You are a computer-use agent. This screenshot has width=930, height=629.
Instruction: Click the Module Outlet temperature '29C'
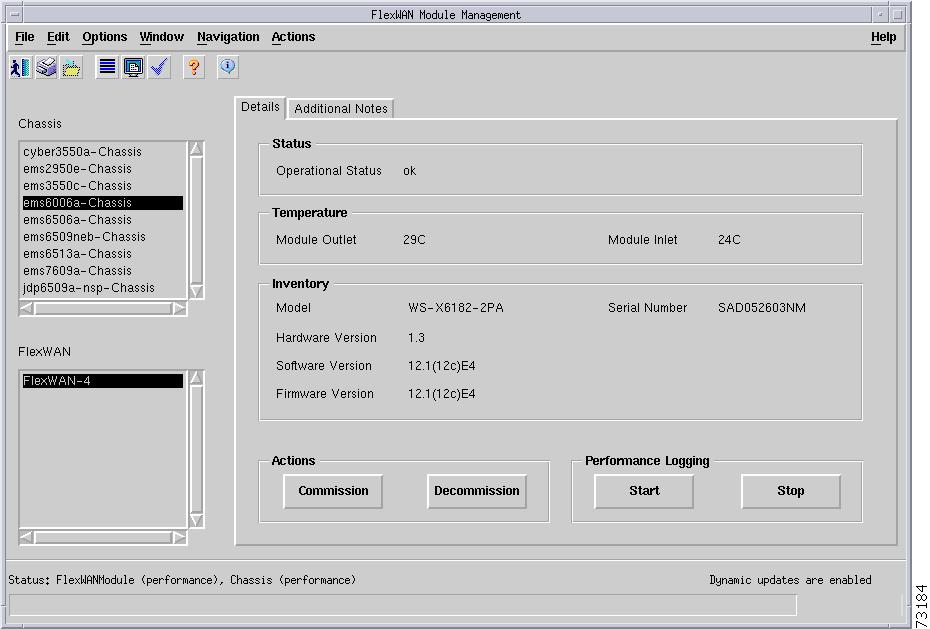pyautogui.click(x=414, y=240)
